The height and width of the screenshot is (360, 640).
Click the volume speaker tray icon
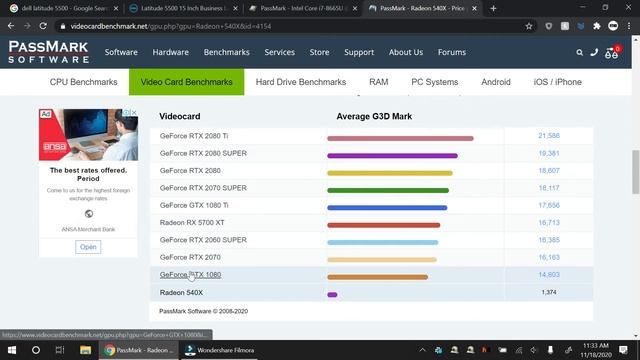click(x=534, y=350)
